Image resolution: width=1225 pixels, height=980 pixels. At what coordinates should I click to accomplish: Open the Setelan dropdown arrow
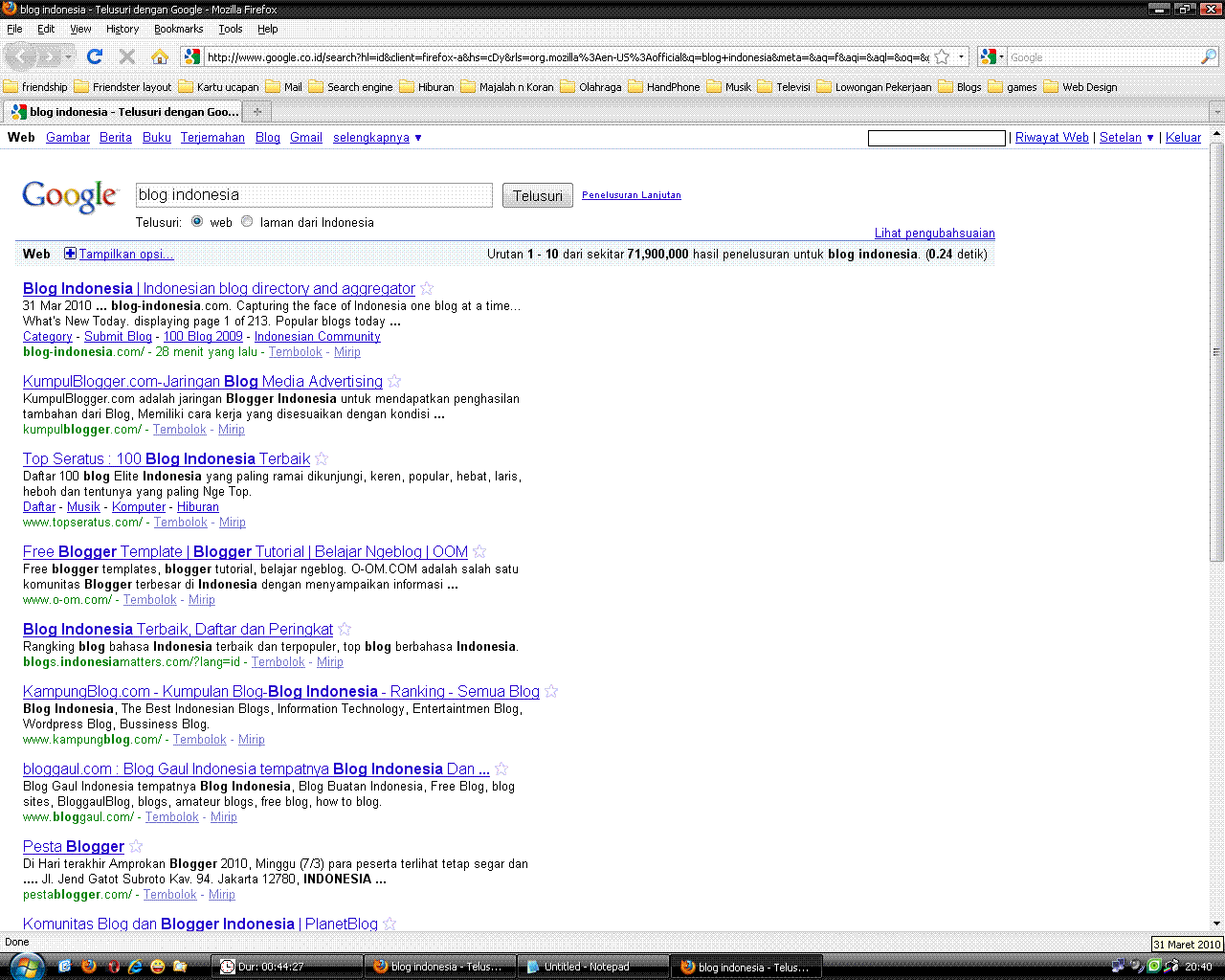1150,138
